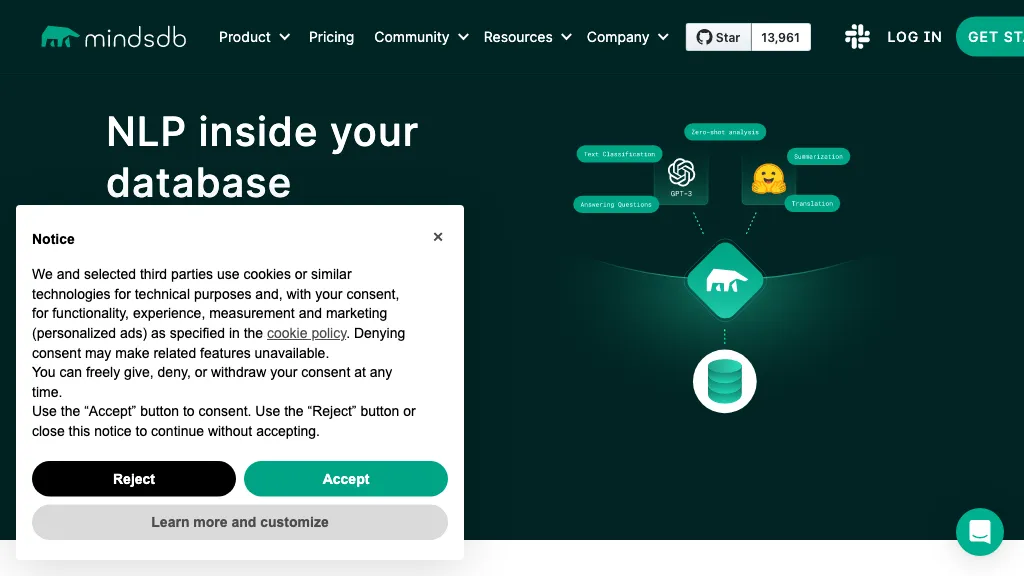Screen dimensions: 1024x576
Task: Select the Hugging Face emoji icon
Action: (766, 178)
